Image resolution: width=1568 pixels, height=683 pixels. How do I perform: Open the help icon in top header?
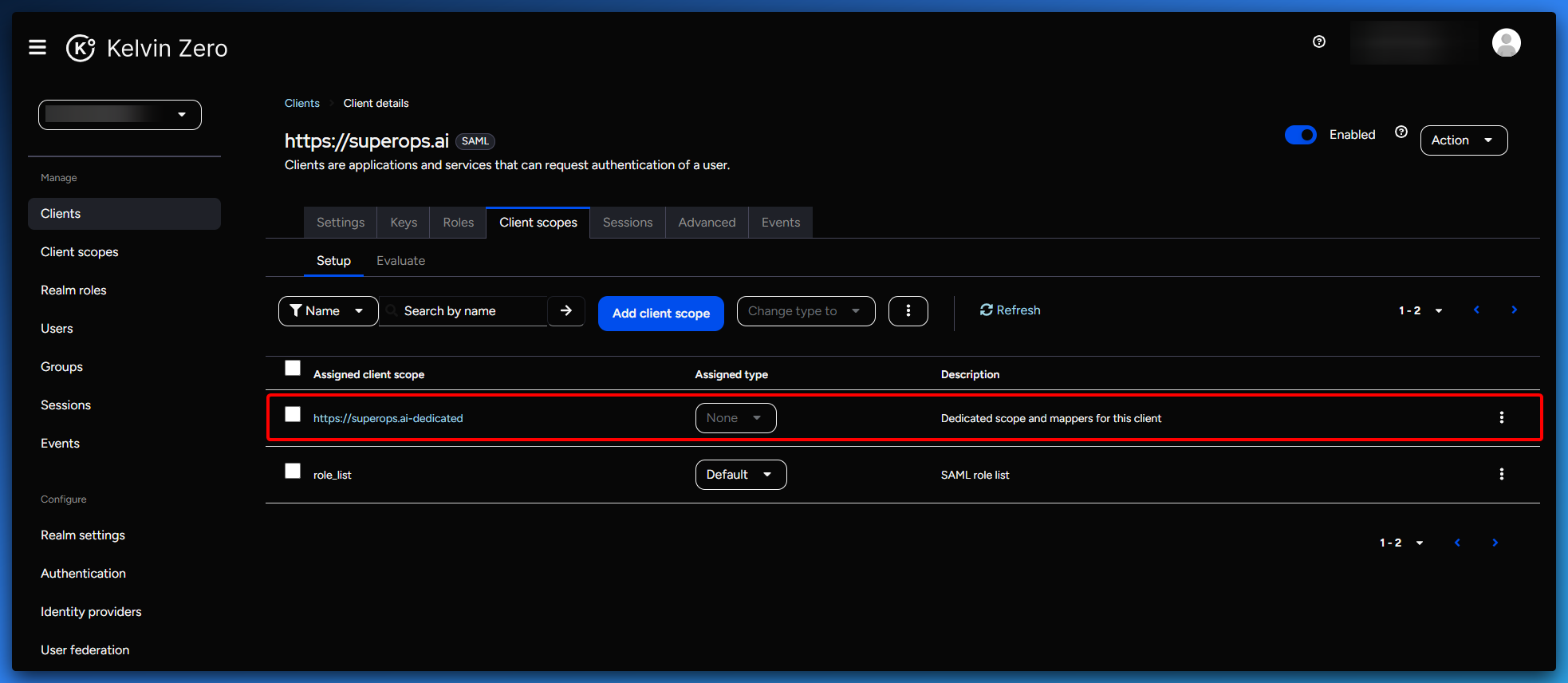pyautogui.click(x=1319, y=41)
